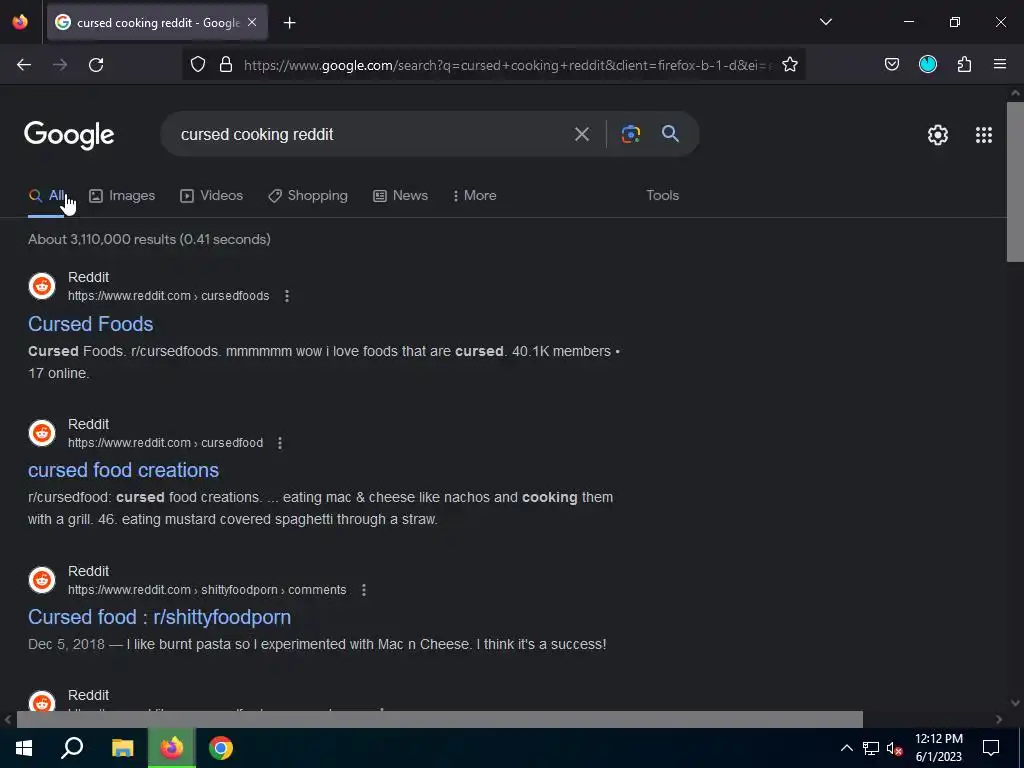The image size is (1024, 768).
Task: List all tabs dropdown arrow
Action: click(825, 22)
